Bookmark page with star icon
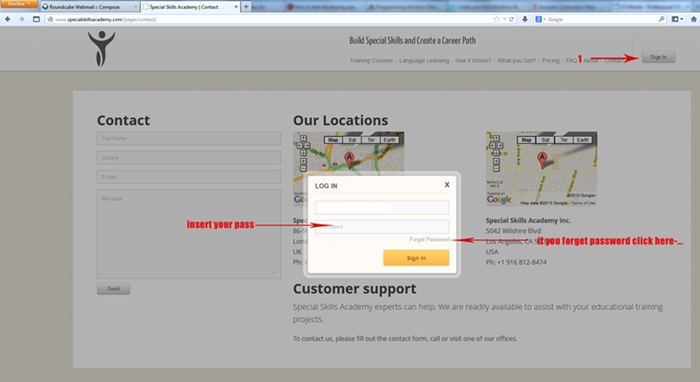 coord(497,19)
